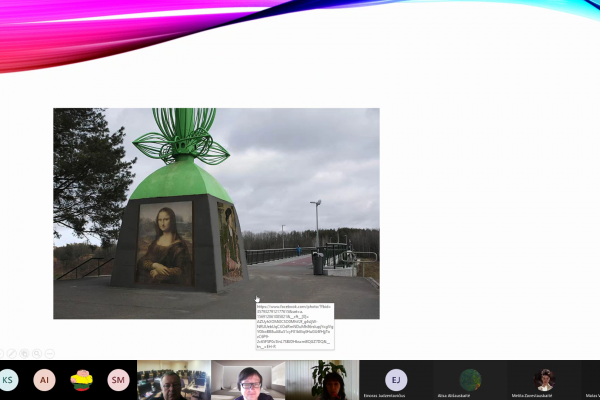Open video tile of man in computer classroom
600x400 pixels.
[x=174, y=380]
